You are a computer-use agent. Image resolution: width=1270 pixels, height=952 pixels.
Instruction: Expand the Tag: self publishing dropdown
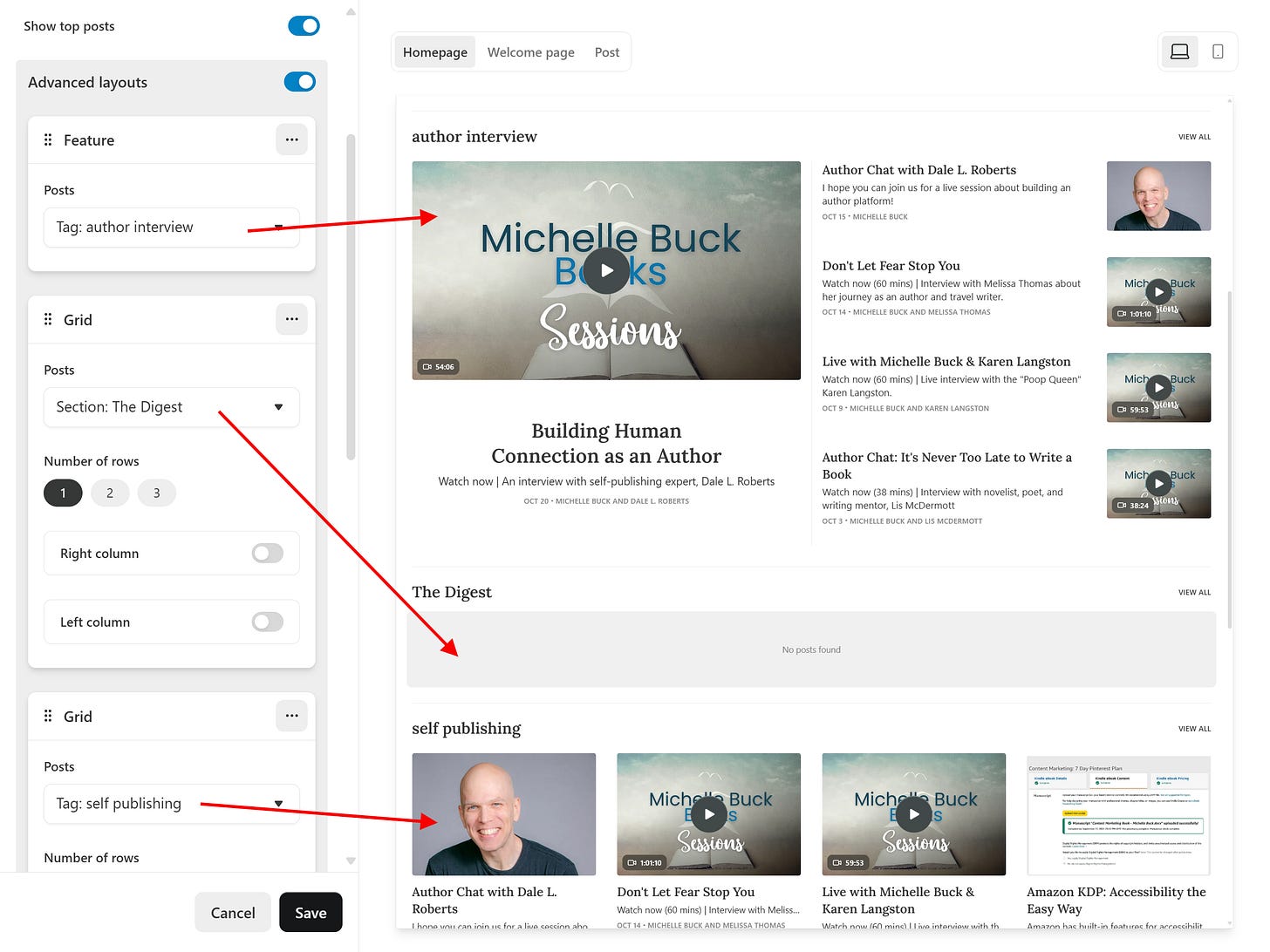pyautogui.click(x=171, y=803)
